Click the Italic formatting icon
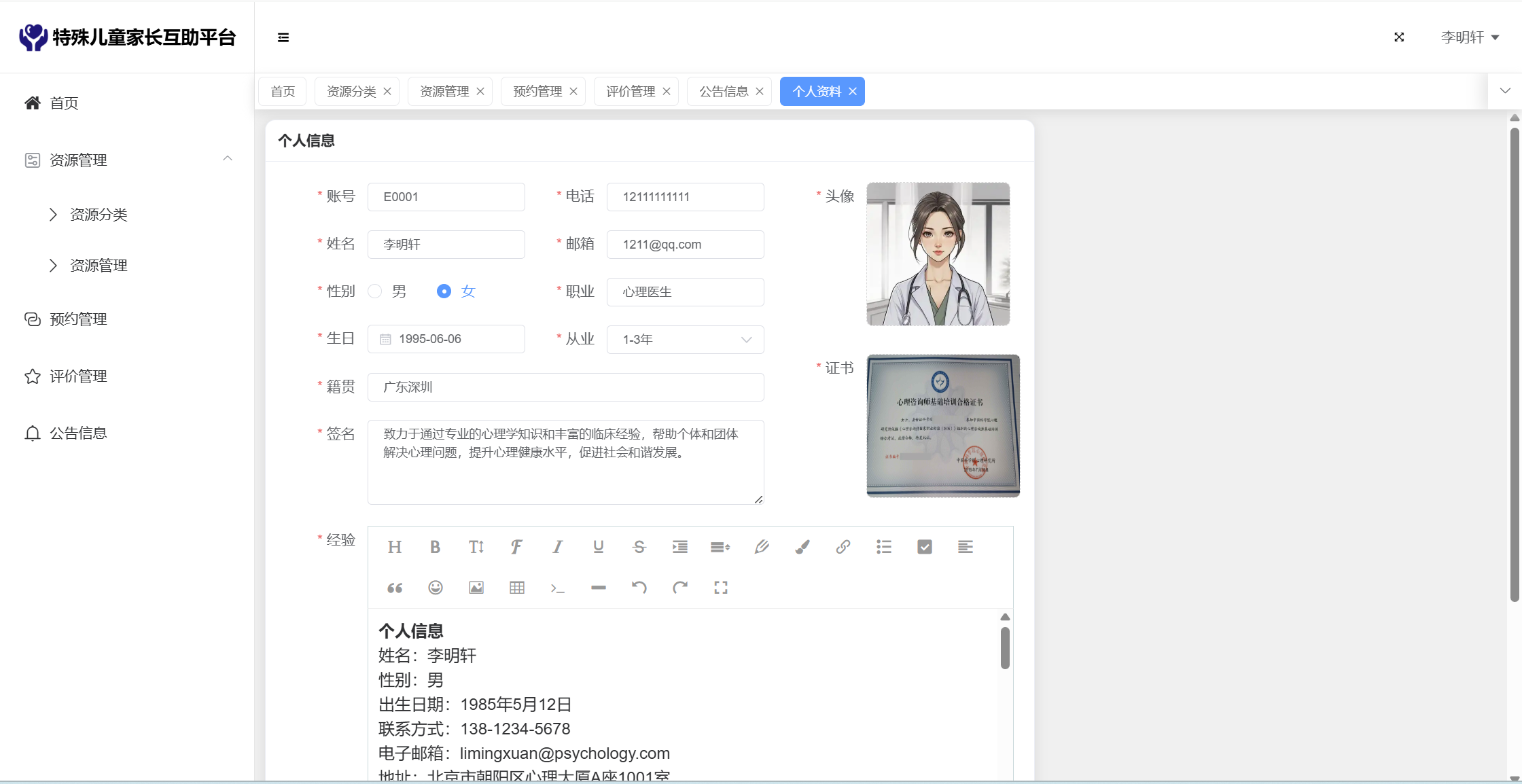 (x=557, y=547)
